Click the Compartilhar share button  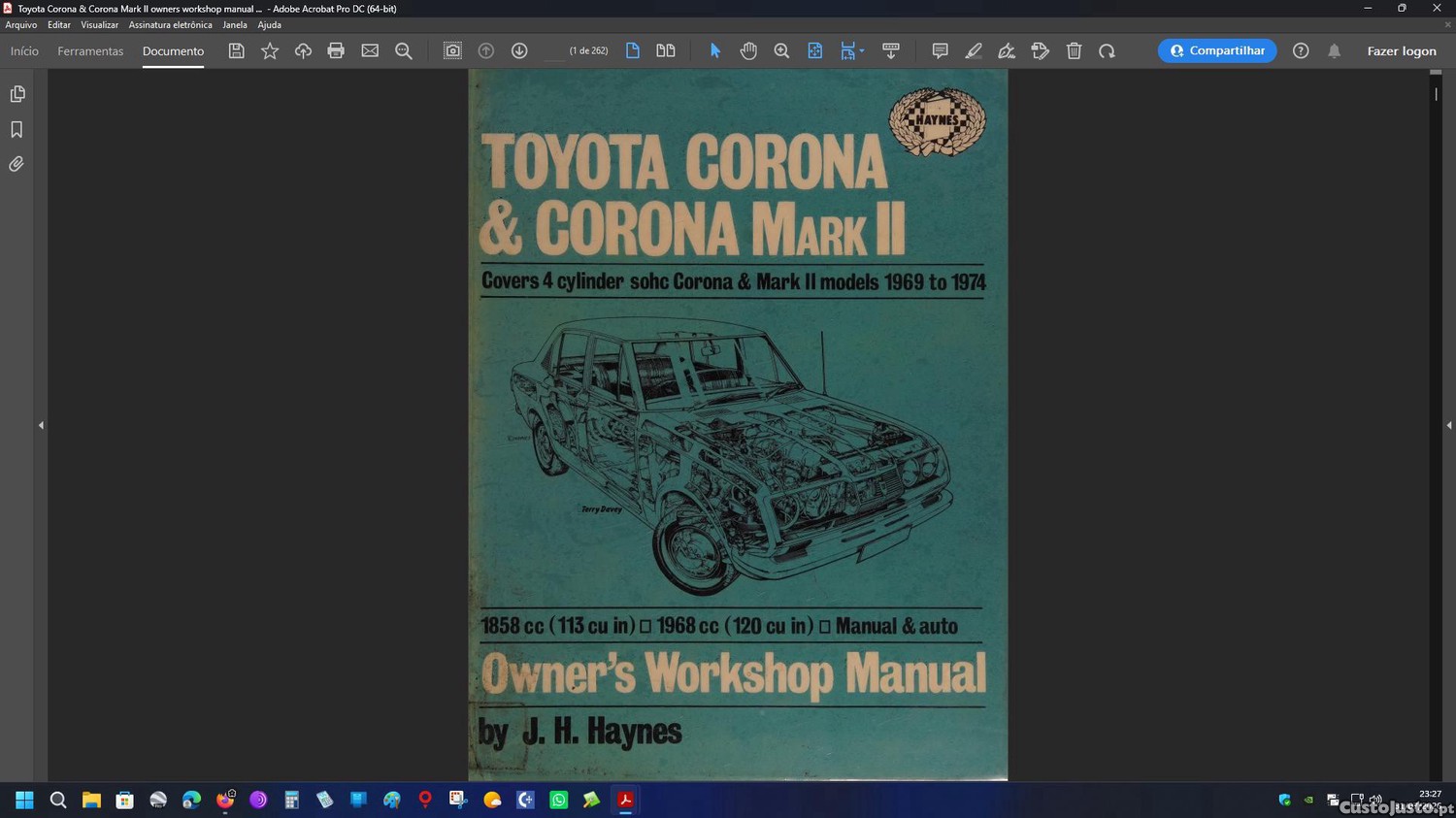coord(1217,50)
